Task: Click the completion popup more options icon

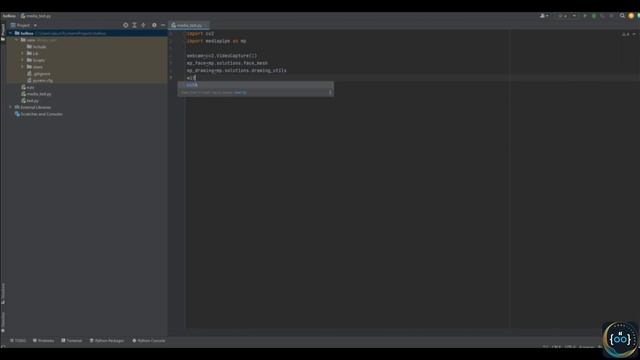Action: pyautogui.click(x=330, y=92)
